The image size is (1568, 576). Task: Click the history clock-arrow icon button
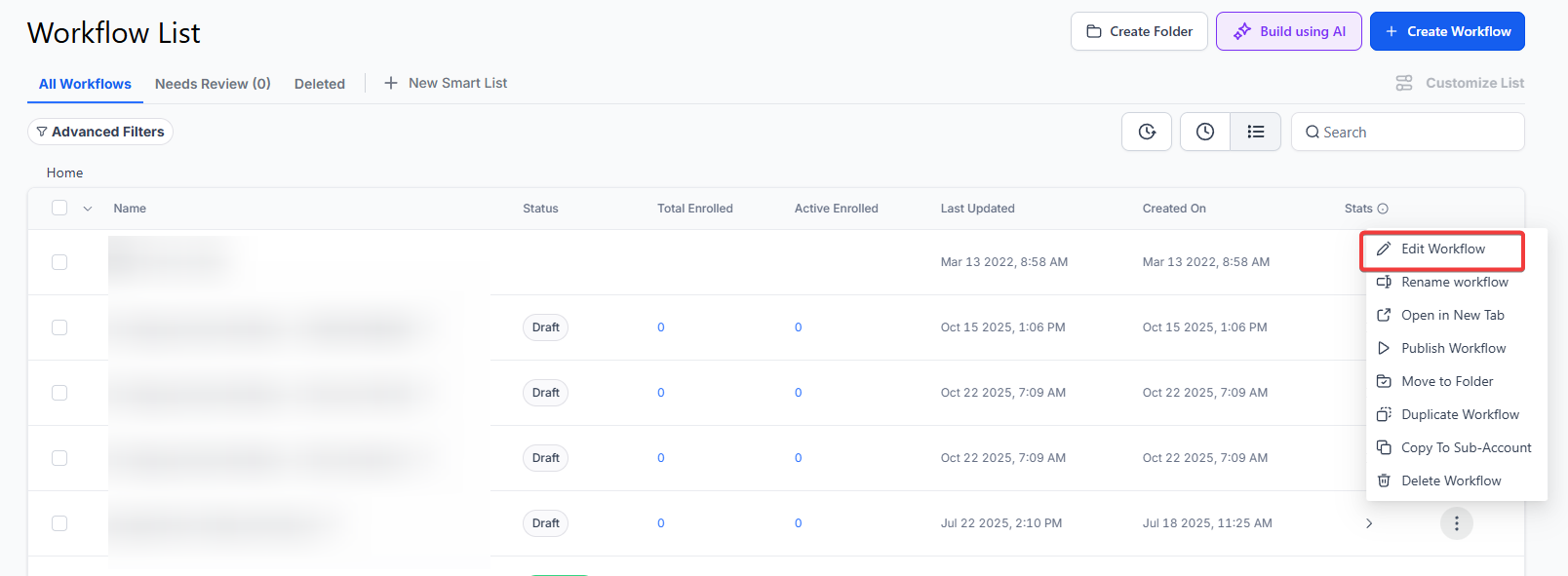click(x=1147, y=132)
